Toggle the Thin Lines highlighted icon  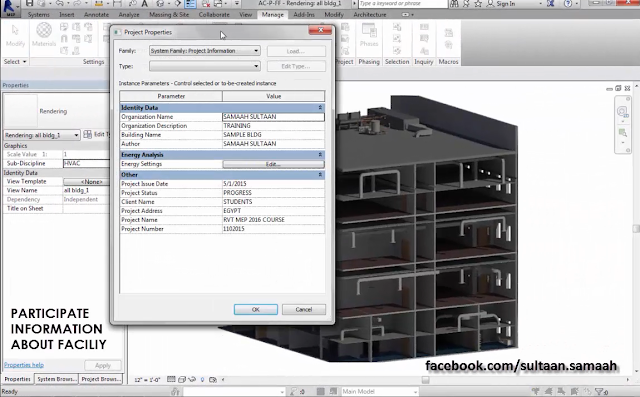coord(190,4)
